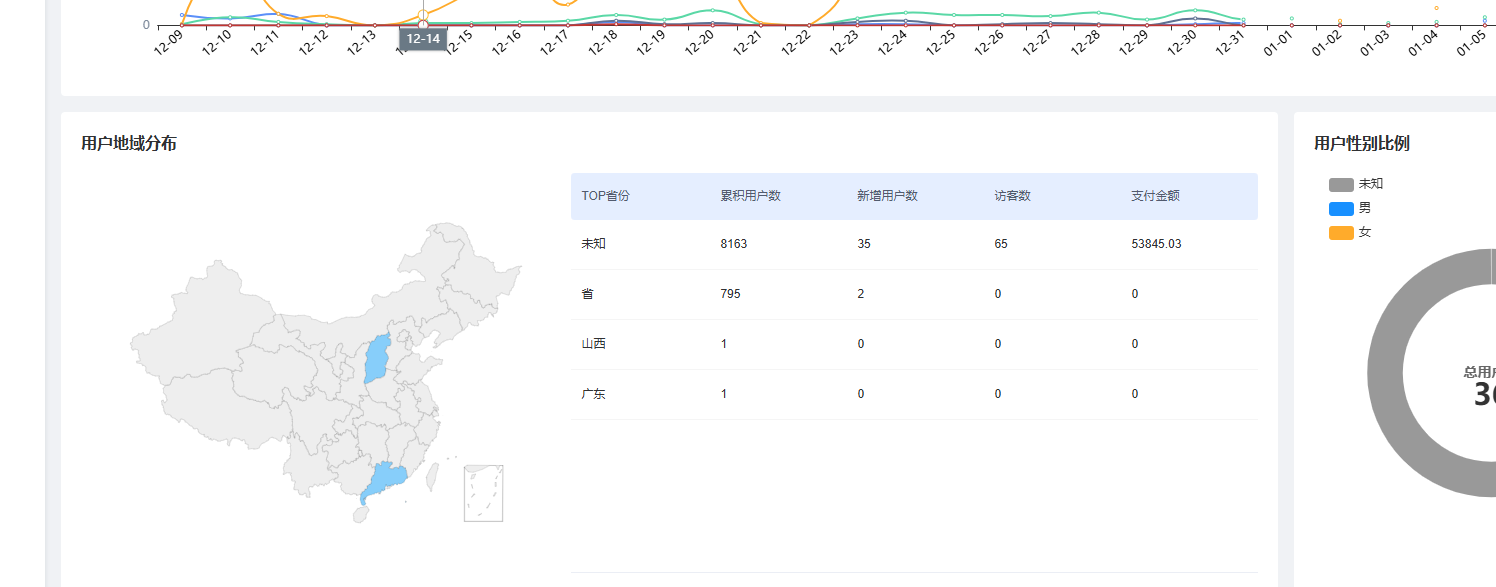This screenshot has width=1496, height=587.
Task: Click the 12-14 axis tooltip label
Action: pyautogui.click(x=423, y=39)
